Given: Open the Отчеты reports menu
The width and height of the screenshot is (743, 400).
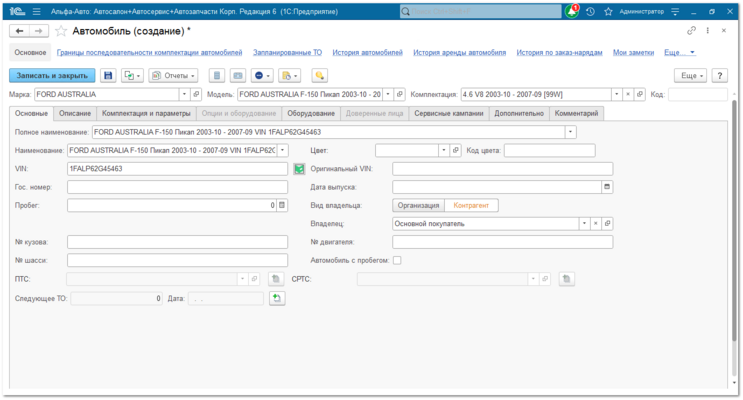Looking at the screenshot, I should point(173,75).
